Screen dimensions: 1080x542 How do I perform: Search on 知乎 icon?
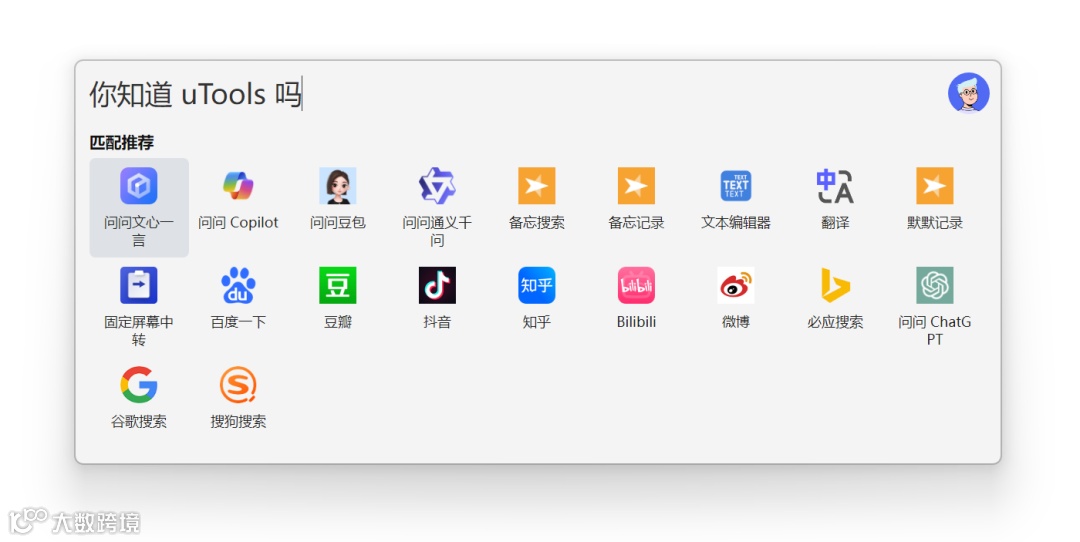[537, 285]
